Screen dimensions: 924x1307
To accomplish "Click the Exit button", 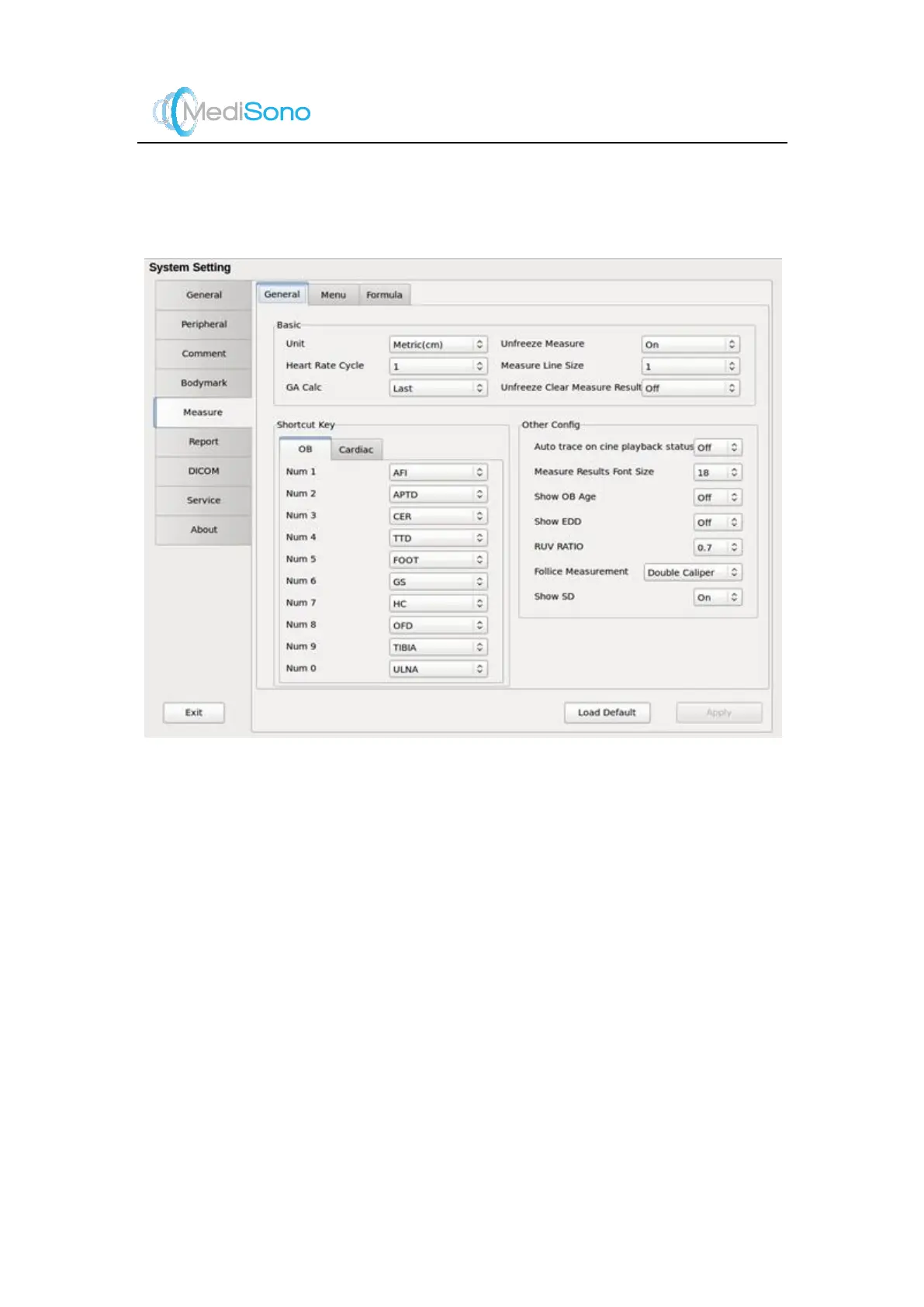I will click(194, 712).
